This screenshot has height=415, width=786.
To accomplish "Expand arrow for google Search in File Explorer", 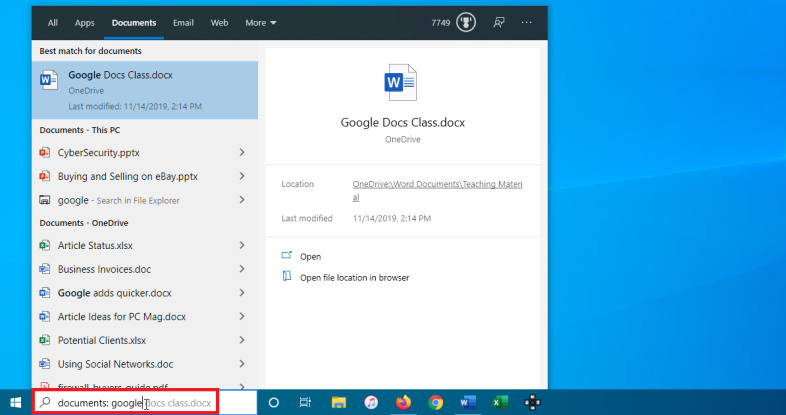I will 242,200.
